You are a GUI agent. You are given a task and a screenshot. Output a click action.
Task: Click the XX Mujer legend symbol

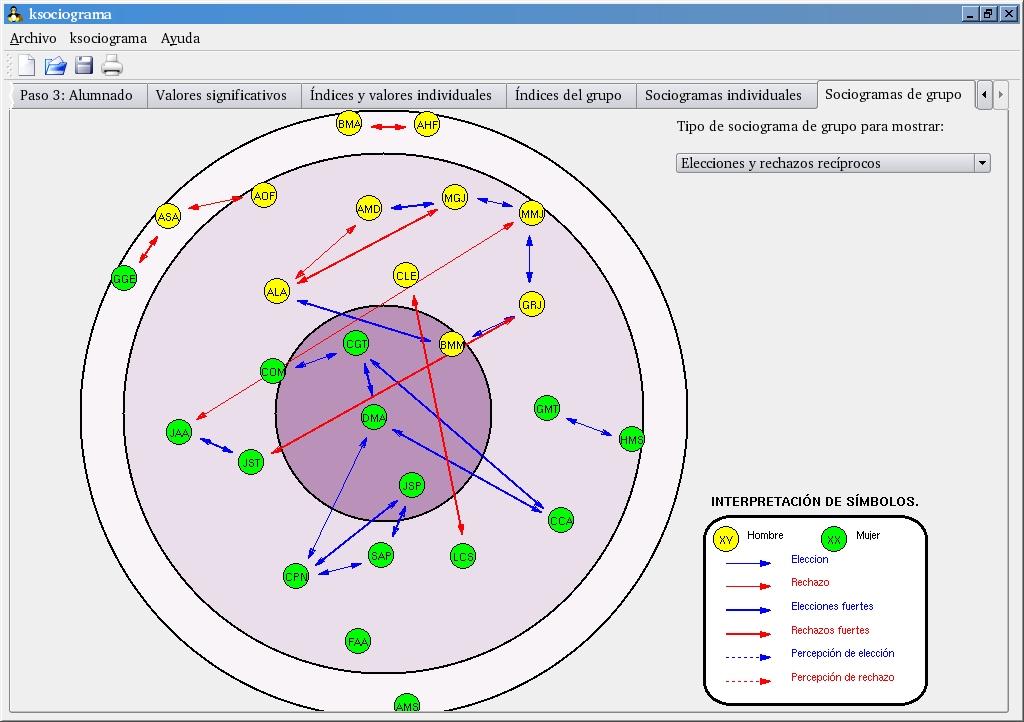[x=834, y=539]
